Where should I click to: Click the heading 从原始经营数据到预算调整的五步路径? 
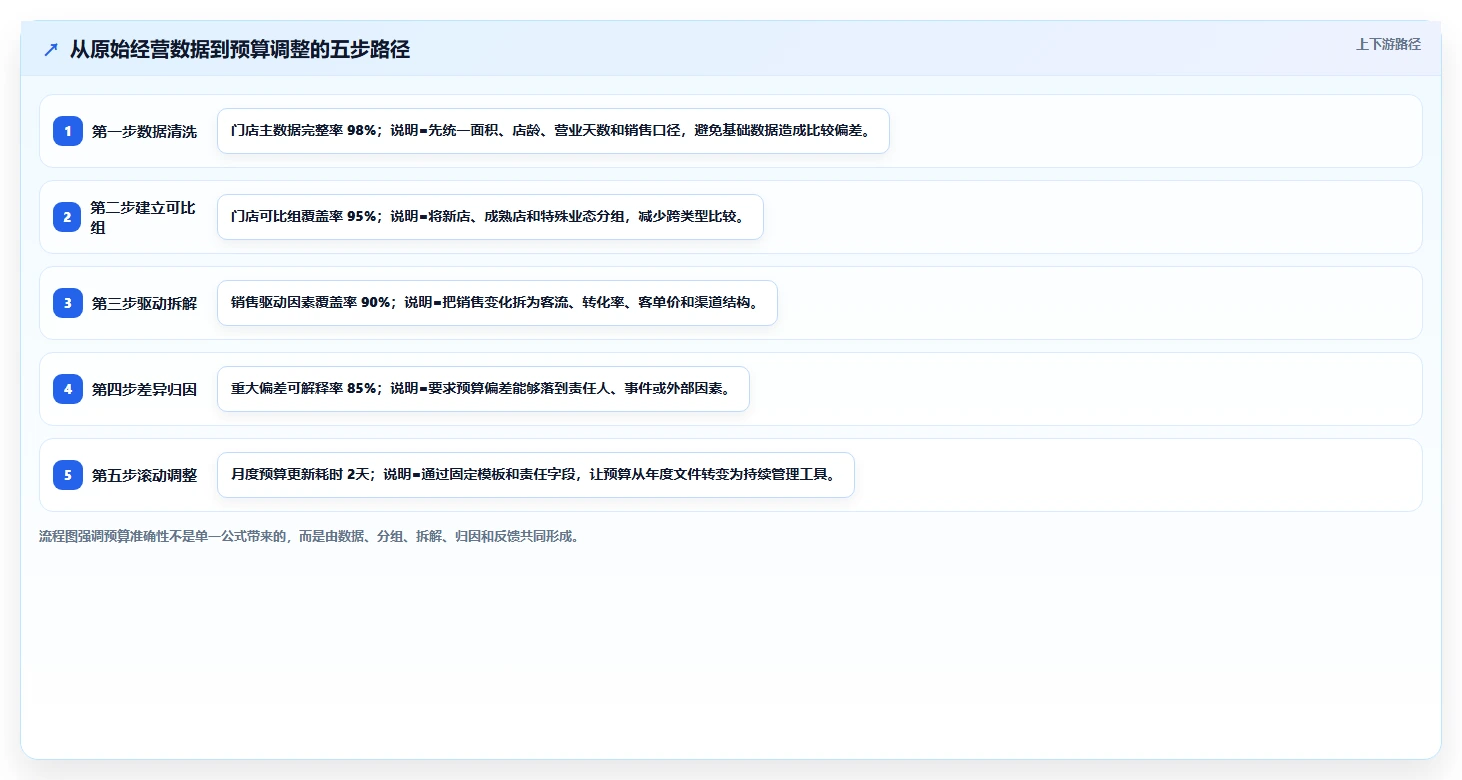pos(240,50)
